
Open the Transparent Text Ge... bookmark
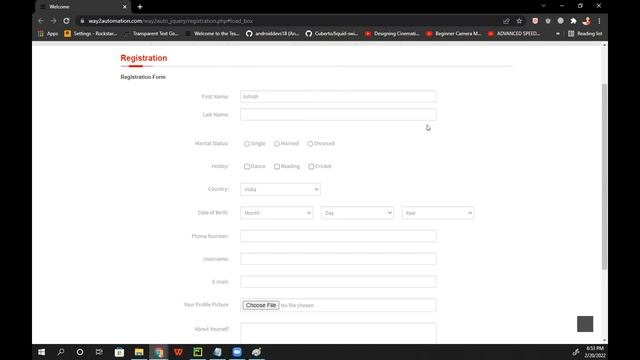point(152,33)
